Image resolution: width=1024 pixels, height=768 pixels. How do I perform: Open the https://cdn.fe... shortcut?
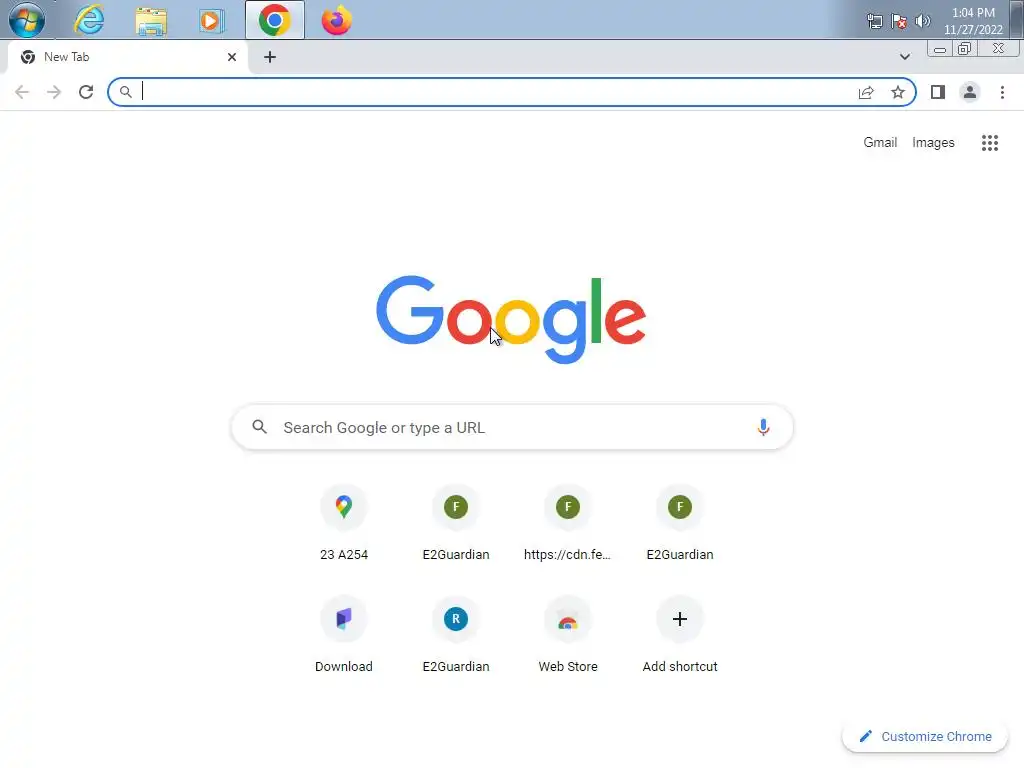568,523
